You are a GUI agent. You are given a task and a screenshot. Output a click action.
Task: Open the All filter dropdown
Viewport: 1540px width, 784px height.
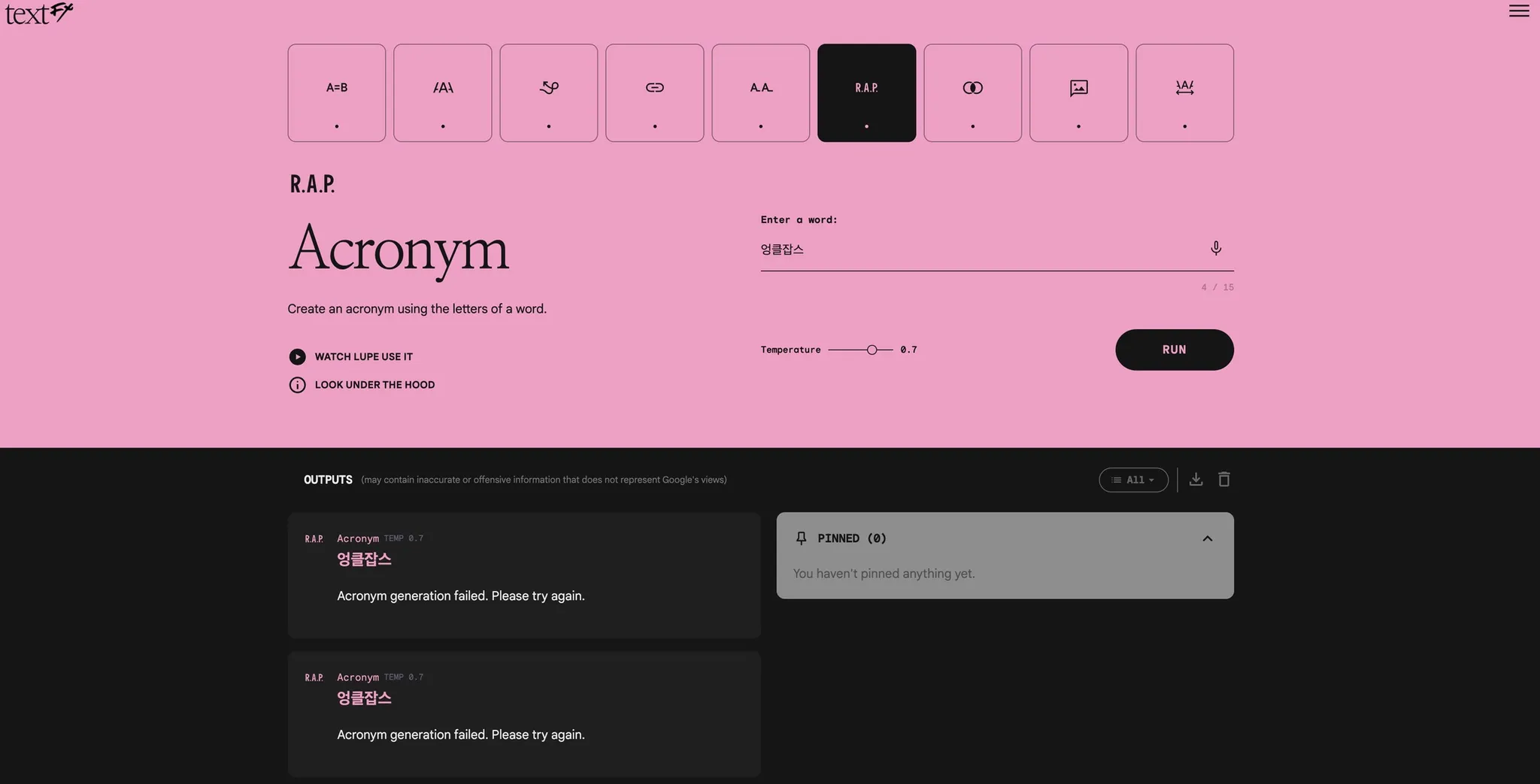[x=1133, y=480]
